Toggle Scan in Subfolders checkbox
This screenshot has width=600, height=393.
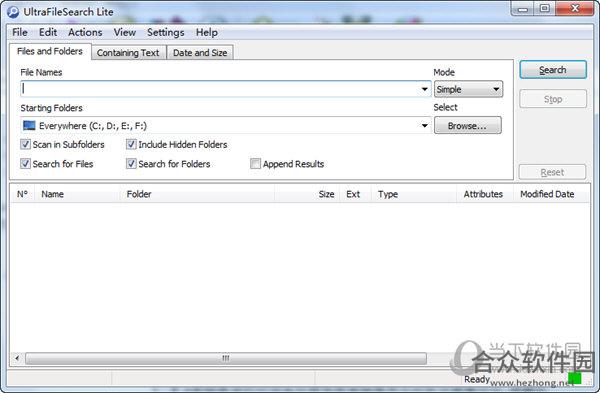pos(25,144)
